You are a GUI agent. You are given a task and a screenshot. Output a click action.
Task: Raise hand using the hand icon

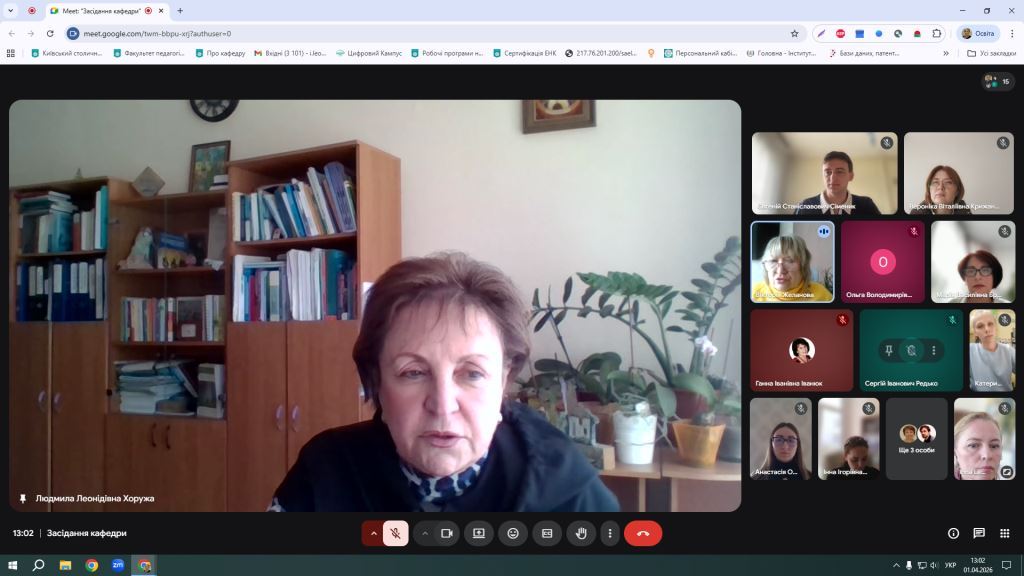click(581, 533)
